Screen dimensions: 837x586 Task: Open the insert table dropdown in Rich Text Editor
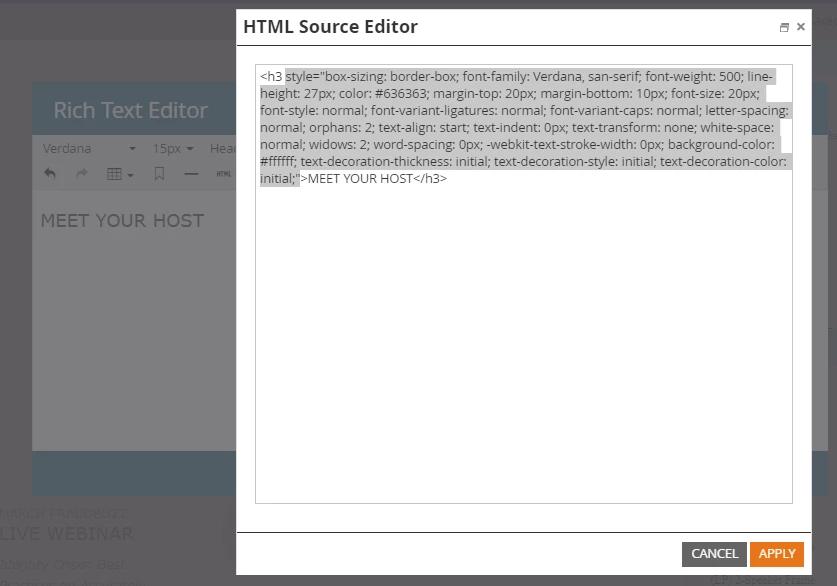(120, 174)
